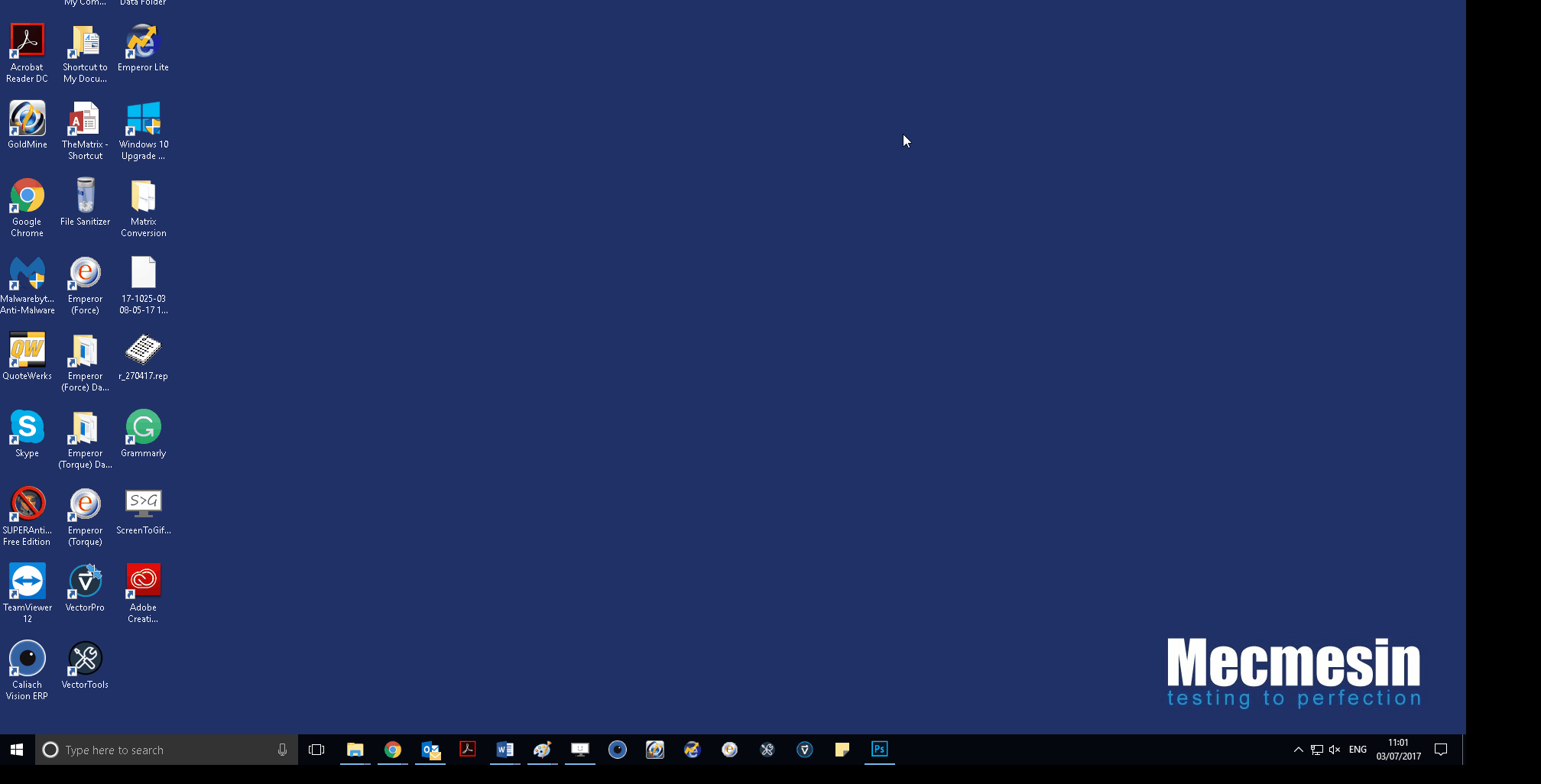Select SUPERAntiSpyware Free Edition desktop icon
This screenshot has height=784, width=1541.
[x=28, y=516]
